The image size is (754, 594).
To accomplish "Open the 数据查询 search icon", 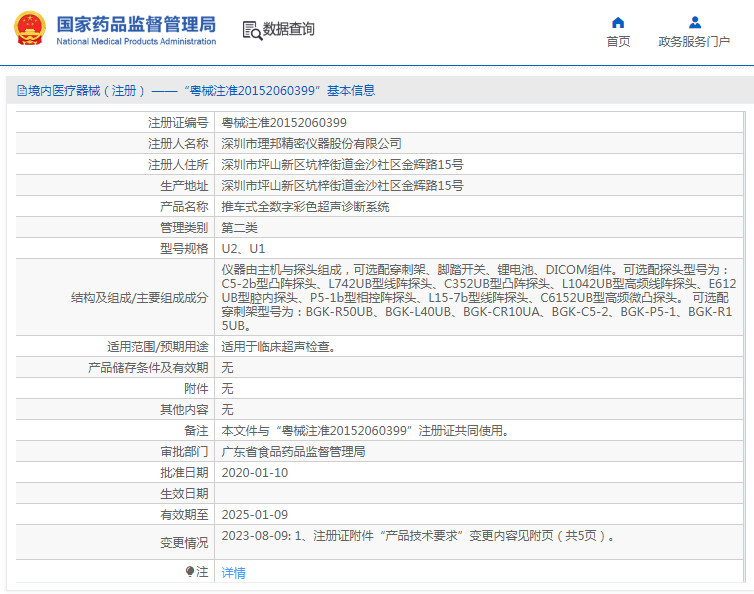I will pos(252,30).
